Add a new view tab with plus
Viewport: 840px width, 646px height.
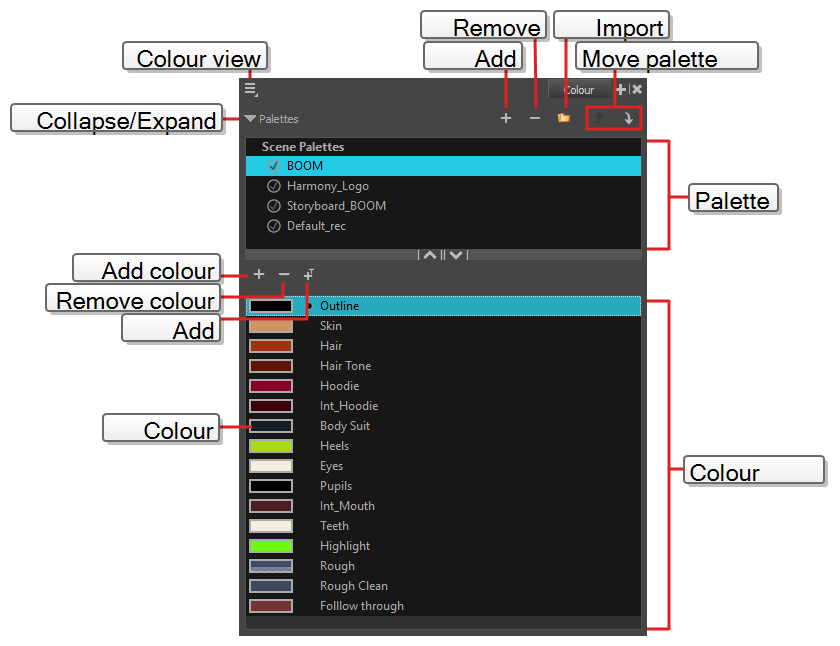(621, 89)
